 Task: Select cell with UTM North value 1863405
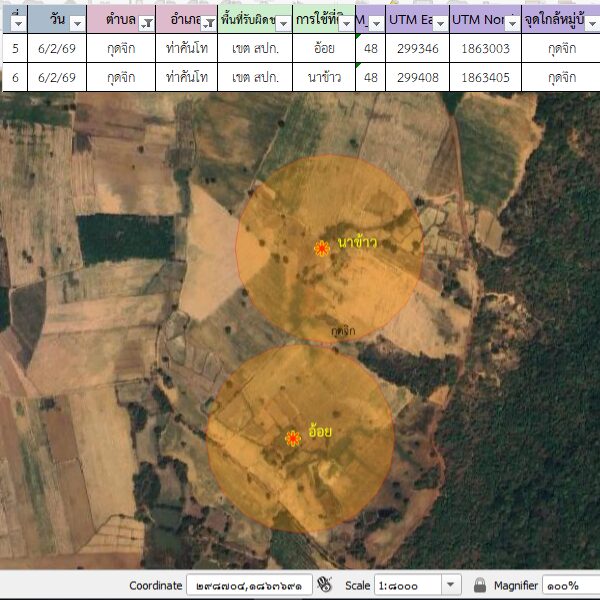coord(485,77)
